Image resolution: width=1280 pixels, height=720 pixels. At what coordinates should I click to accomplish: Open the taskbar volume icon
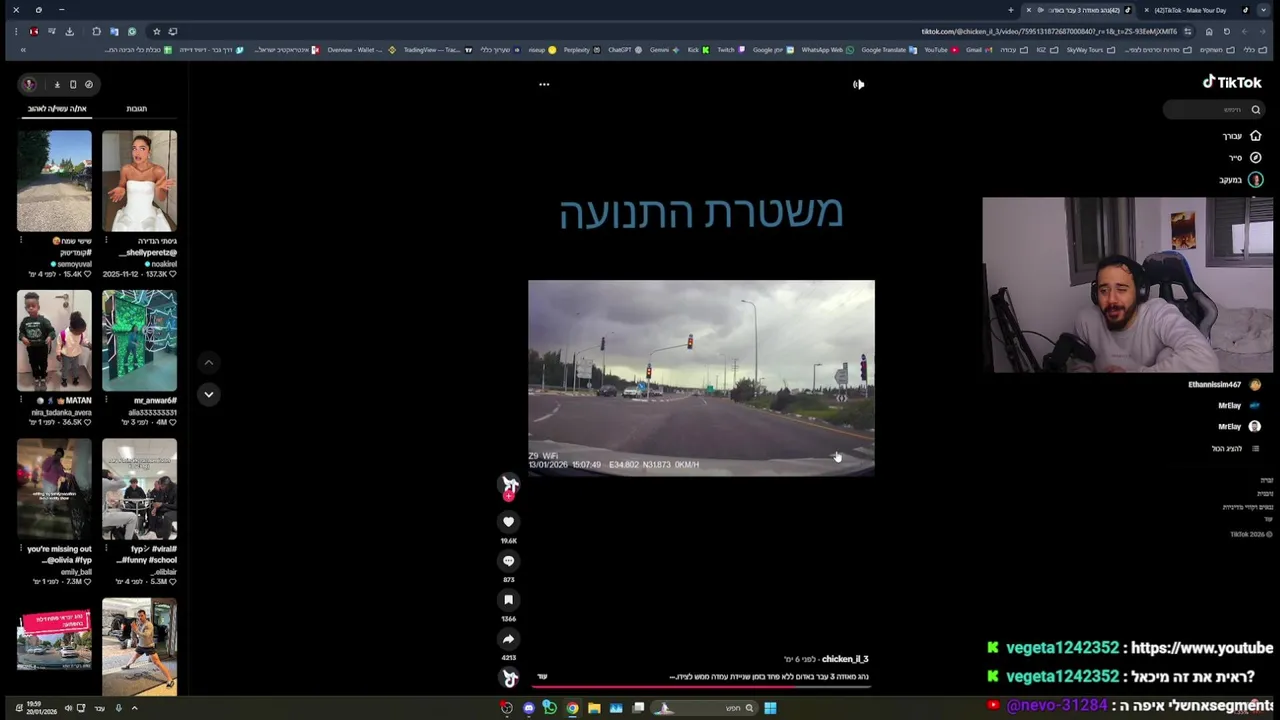pos(69,708)
